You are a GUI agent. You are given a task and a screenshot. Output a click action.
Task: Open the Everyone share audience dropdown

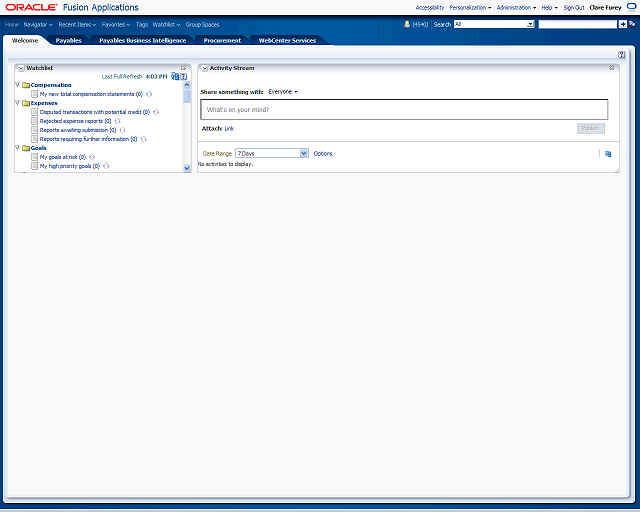coord(283,92)
